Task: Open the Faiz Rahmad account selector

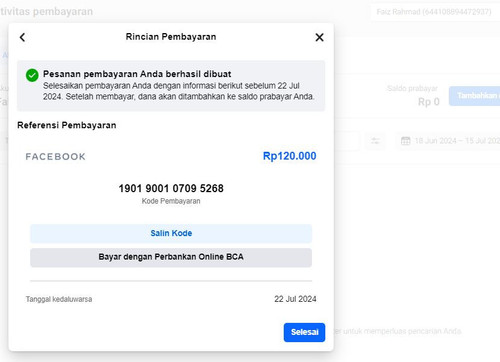Action: [x=435, y=12]
